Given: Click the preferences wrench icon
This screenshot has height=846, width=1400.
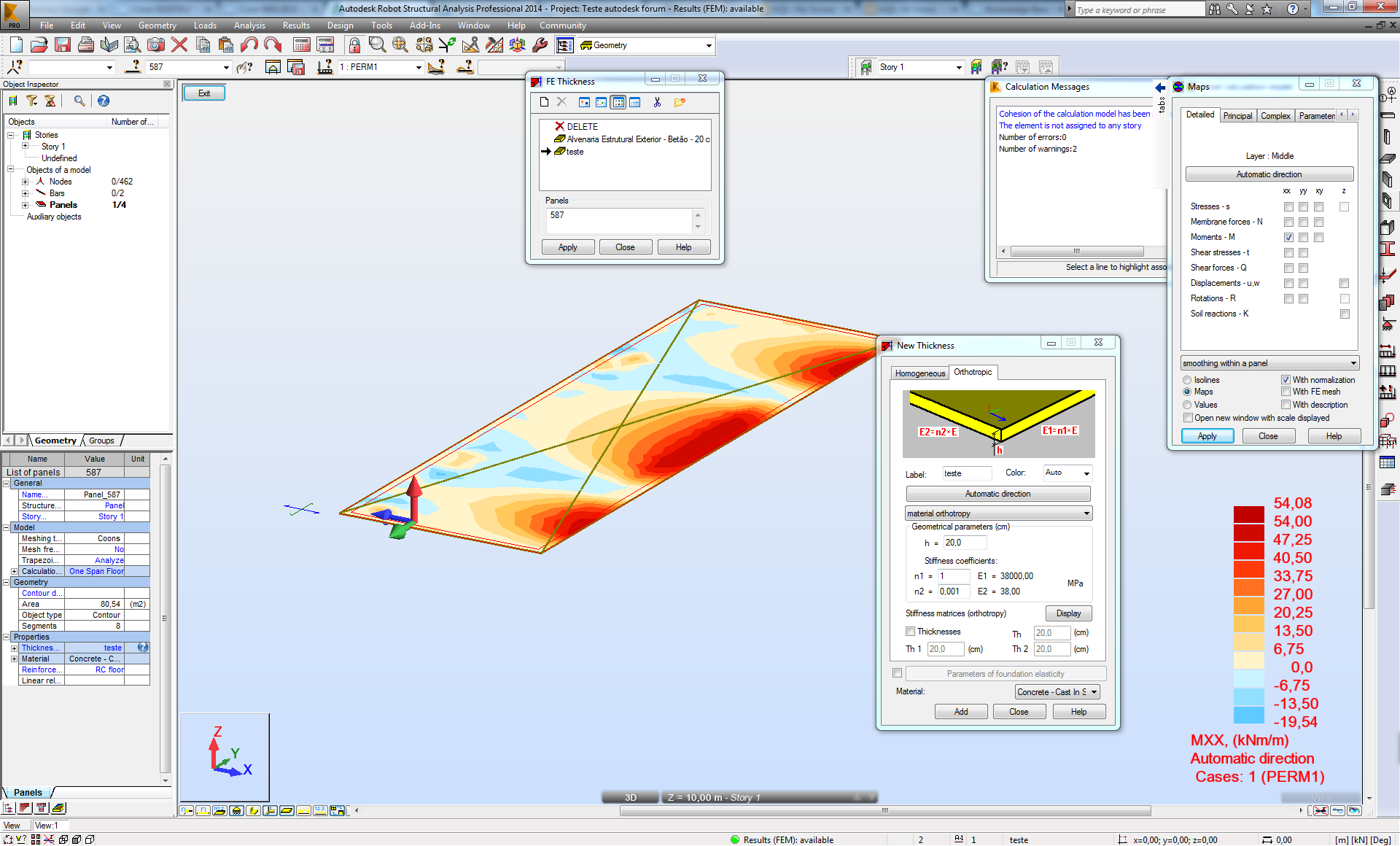Looking at the screenshot, I should click(x=540, y=45).
